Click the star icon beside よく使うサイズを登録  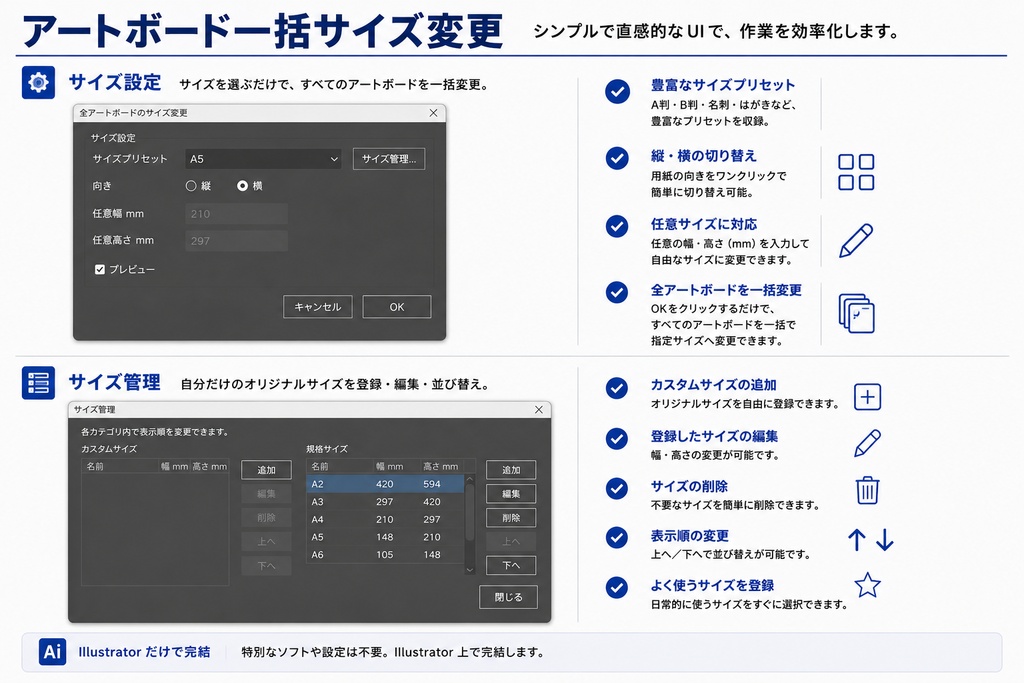tap(867, 585)
